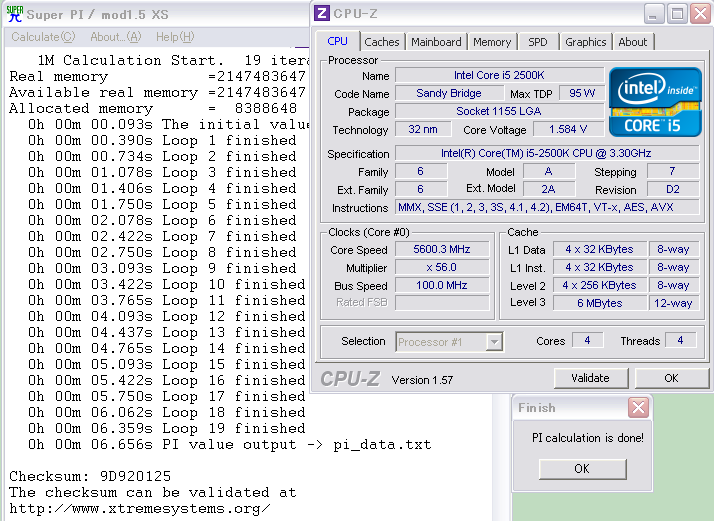Click the 1.584 V core voltage value
This screenshot has height=521, width=714.
(x=568, y=129)
